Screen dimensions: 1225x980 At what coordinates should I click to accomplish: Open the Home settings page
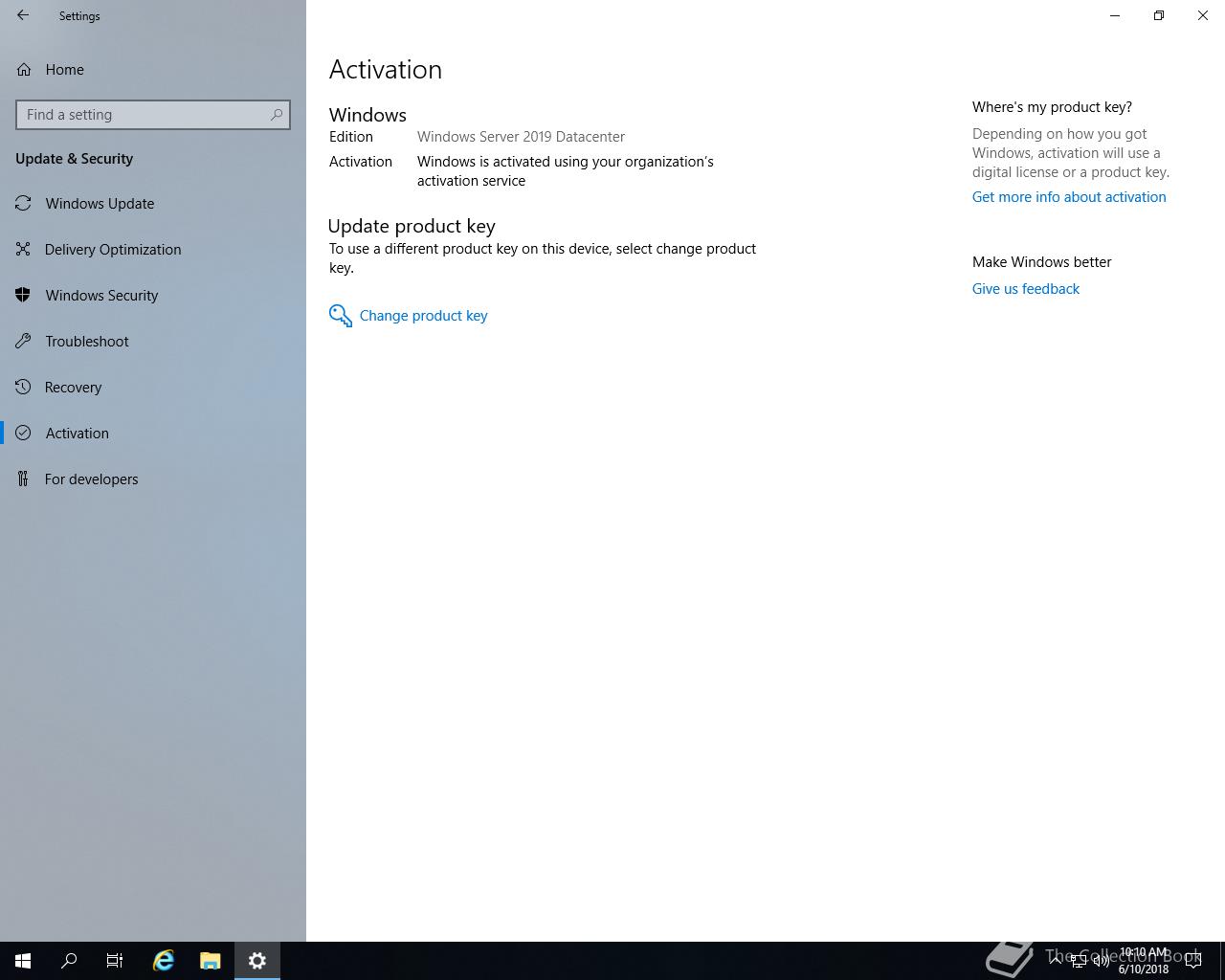[153, 70]
